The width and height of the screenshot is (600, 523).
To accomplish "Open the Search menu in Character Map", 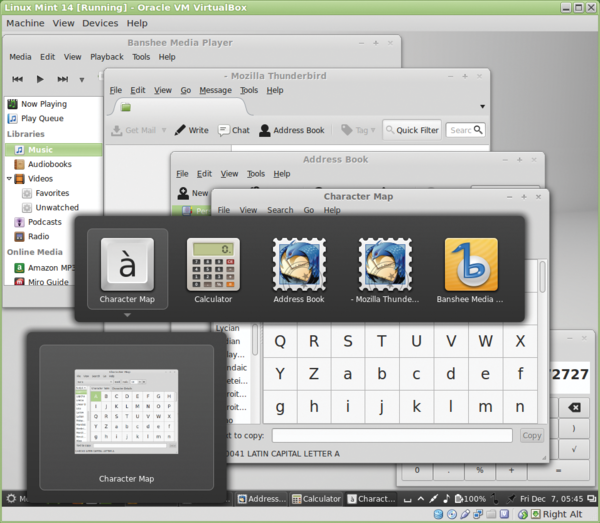I will [280, 211].
